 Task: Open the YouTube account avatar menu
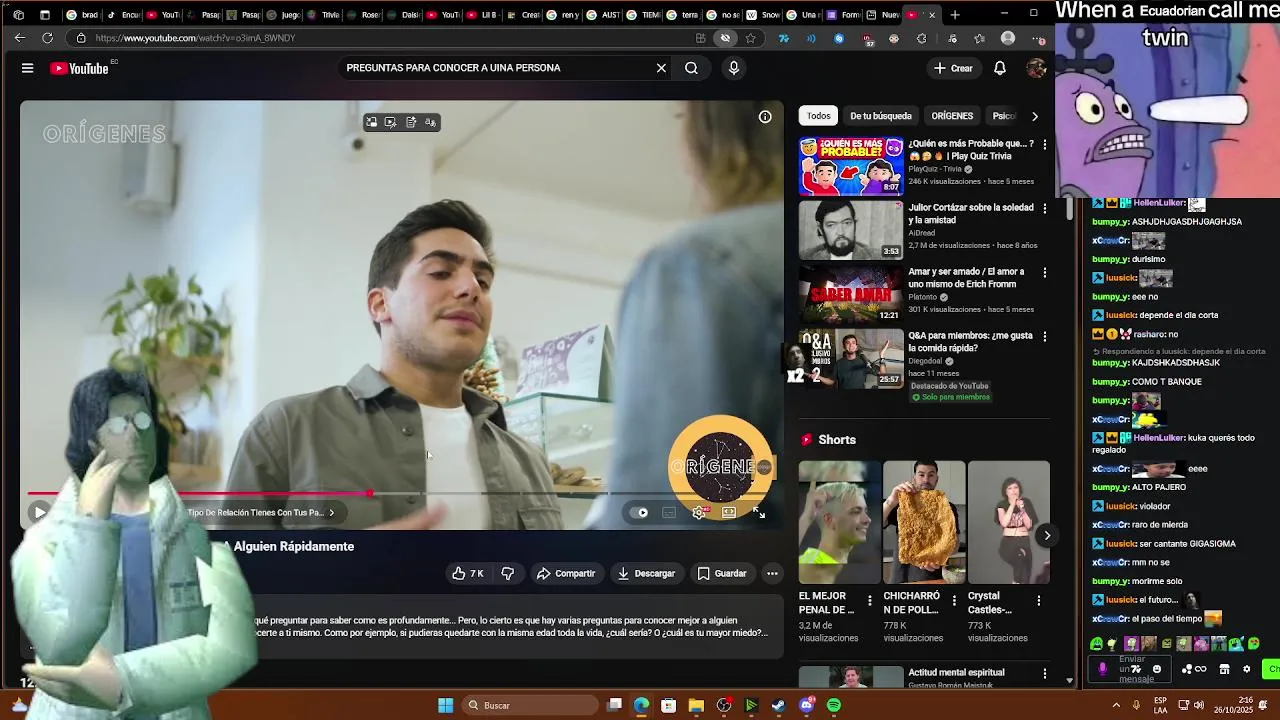1036,68
